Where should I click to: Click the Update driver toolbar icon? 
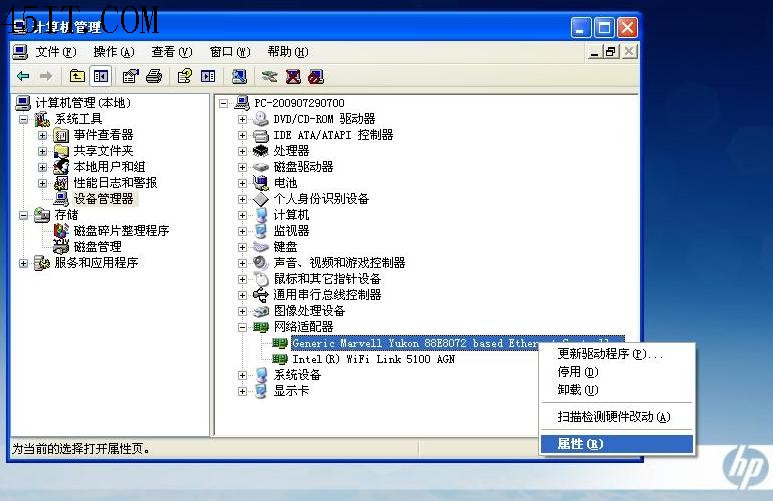coord(269,76)
